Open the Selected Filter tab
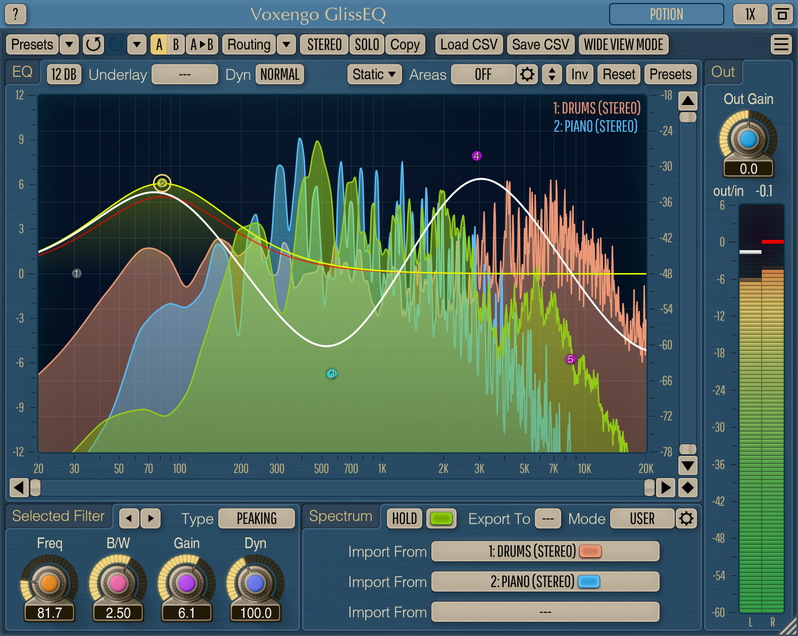The width and height of the screenshot is (798, 636). point(59,516)
